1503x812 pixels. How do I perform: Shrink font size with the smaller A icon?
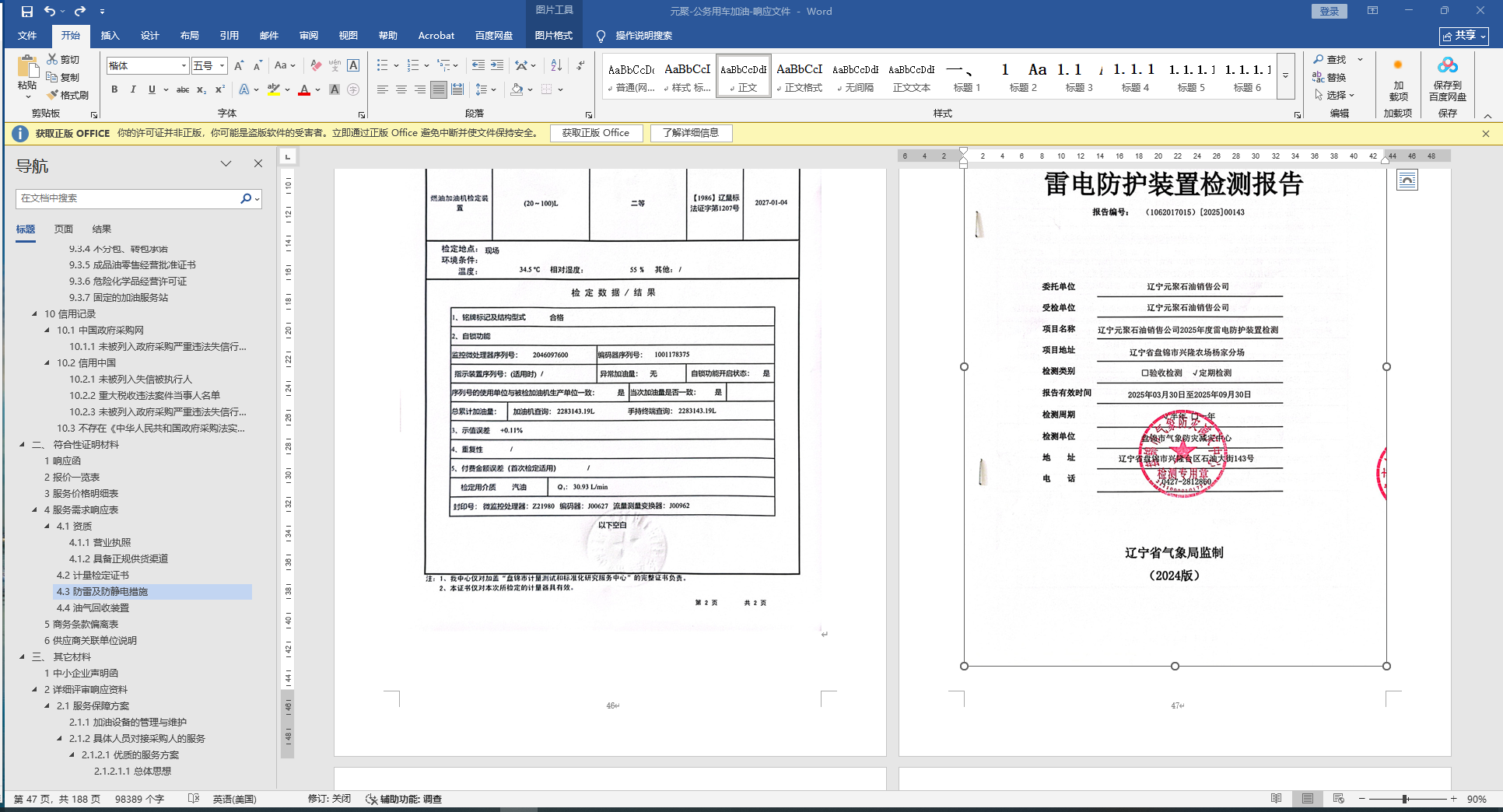tap(258, 65)
